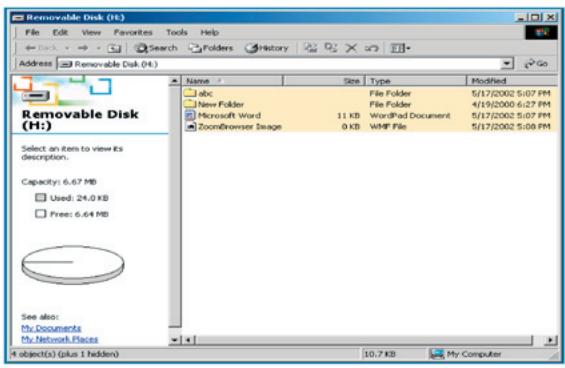Click the Go button
The width and height of the screenshot is (565, 368).
[537, 64]
